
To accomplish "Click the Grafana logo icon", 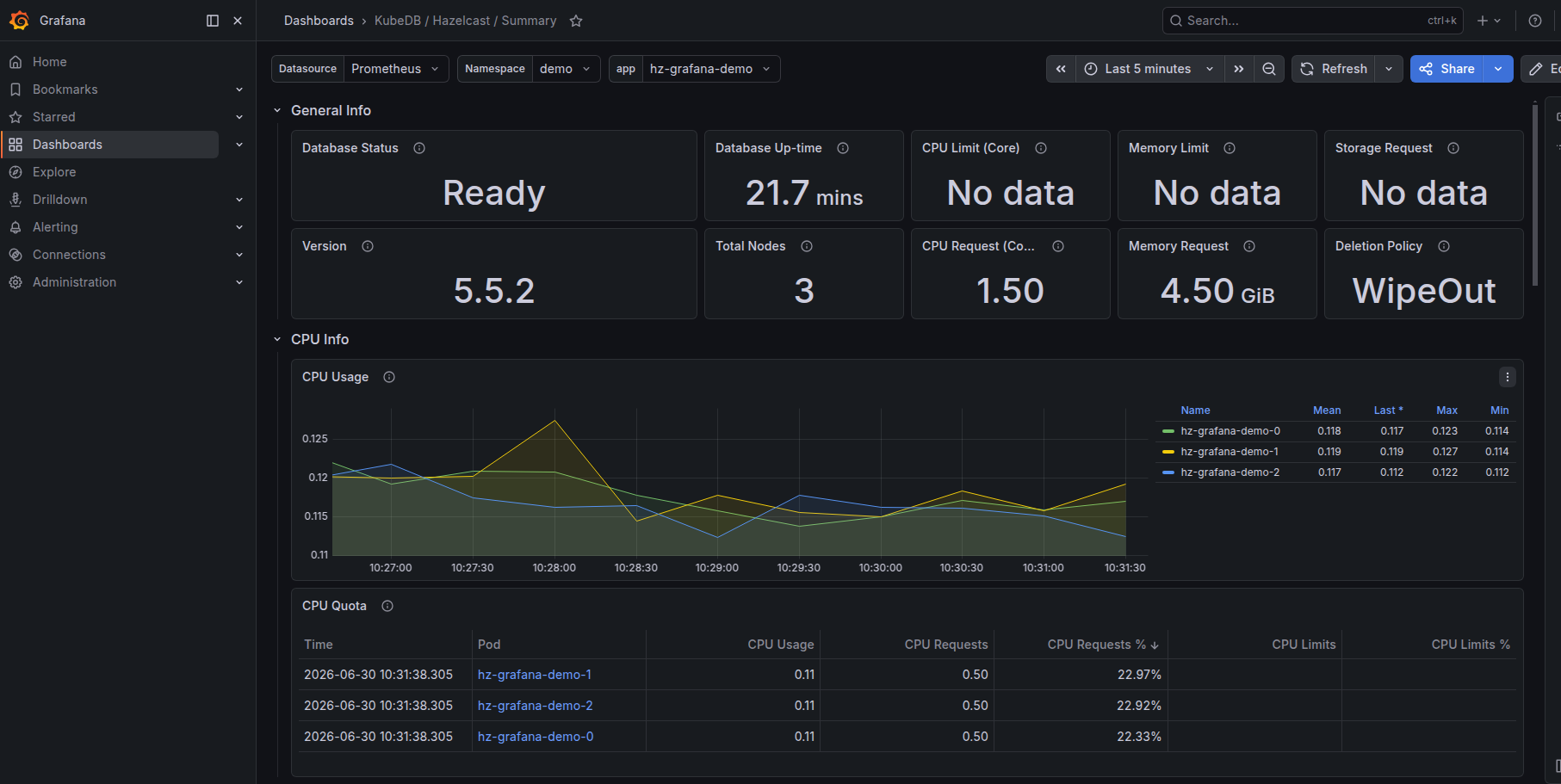I will pos(19,20).
